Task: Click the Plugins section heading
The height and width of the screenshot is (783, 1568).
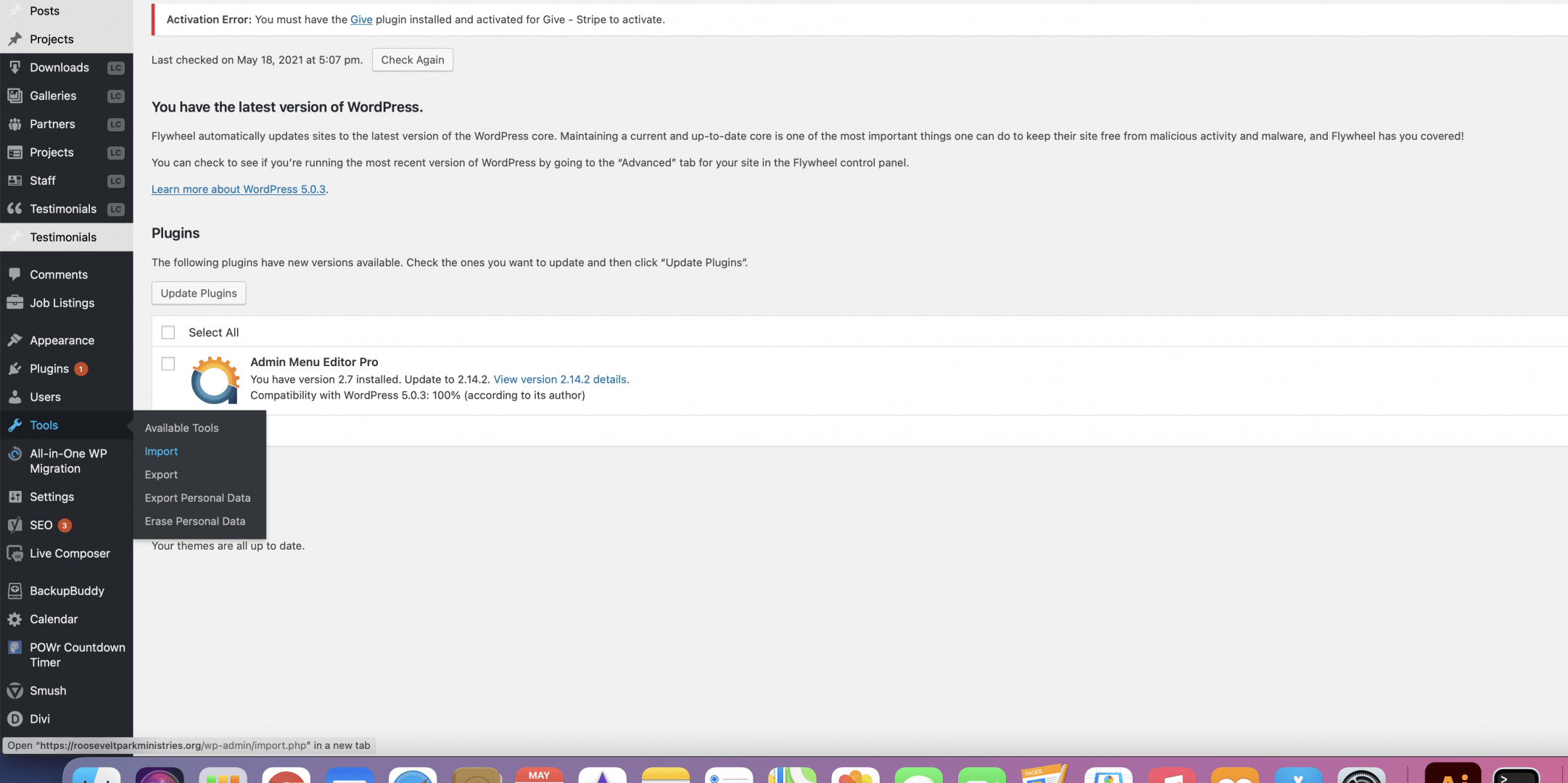Action: click(x=176, y=233)
